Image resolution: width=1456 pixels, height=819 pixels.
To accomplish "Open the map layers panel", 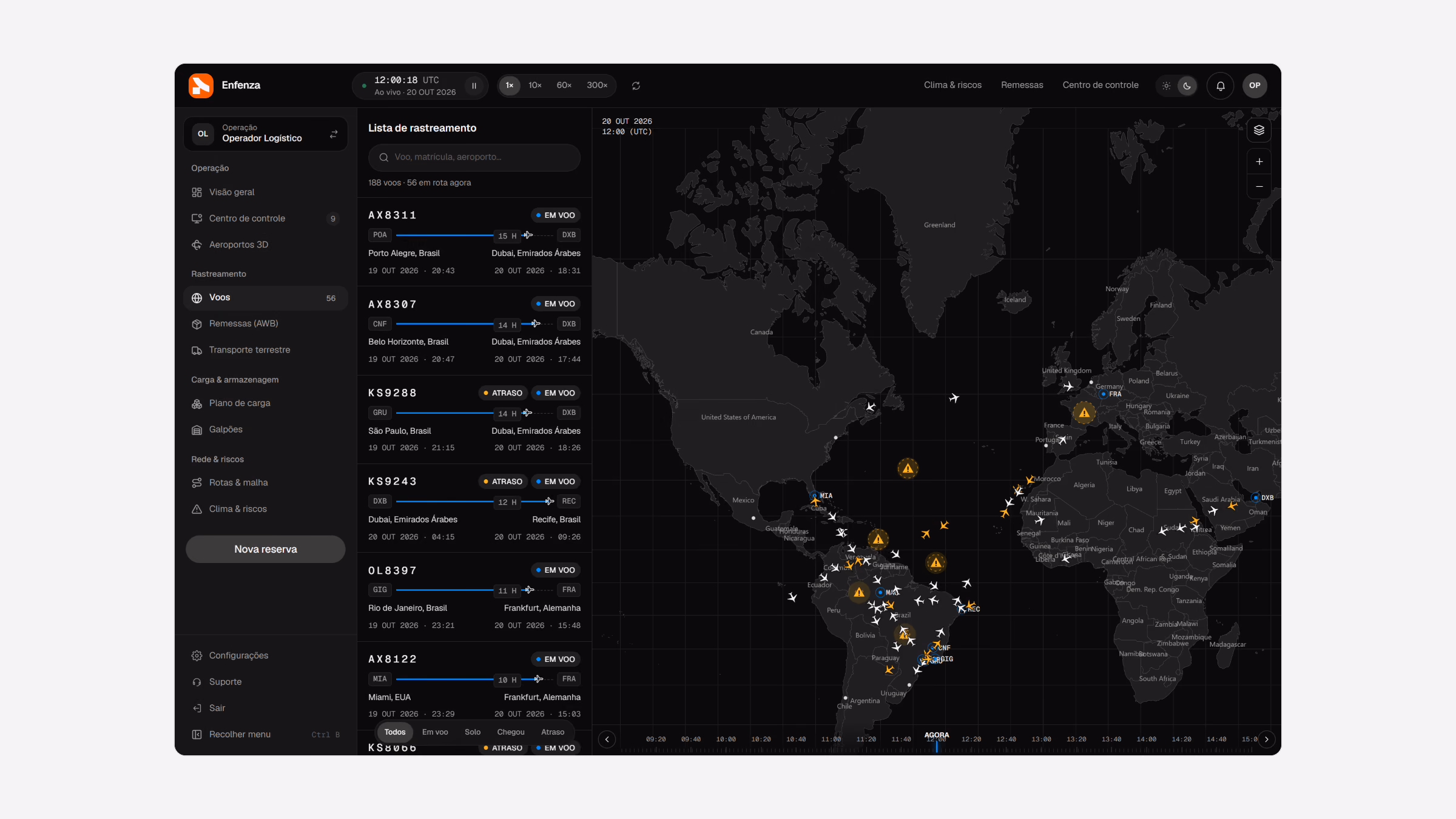I will click(x=1259, y=130).
